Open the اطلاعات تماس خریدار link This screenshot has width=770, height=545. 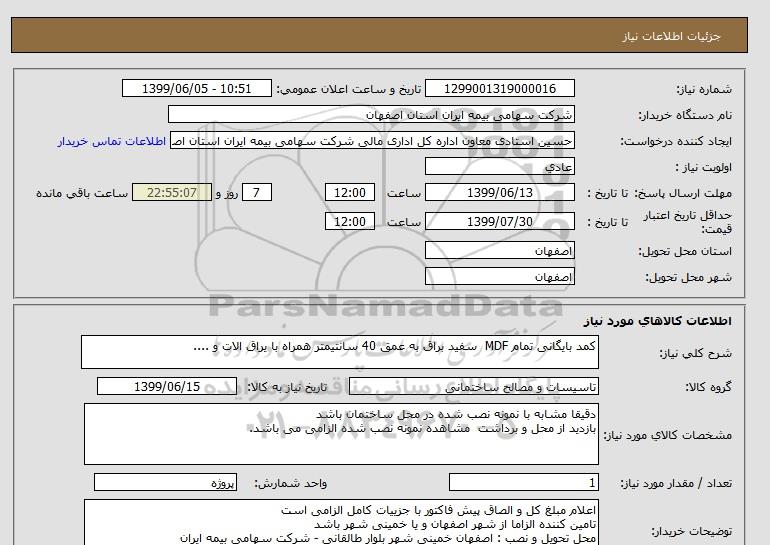111,141
